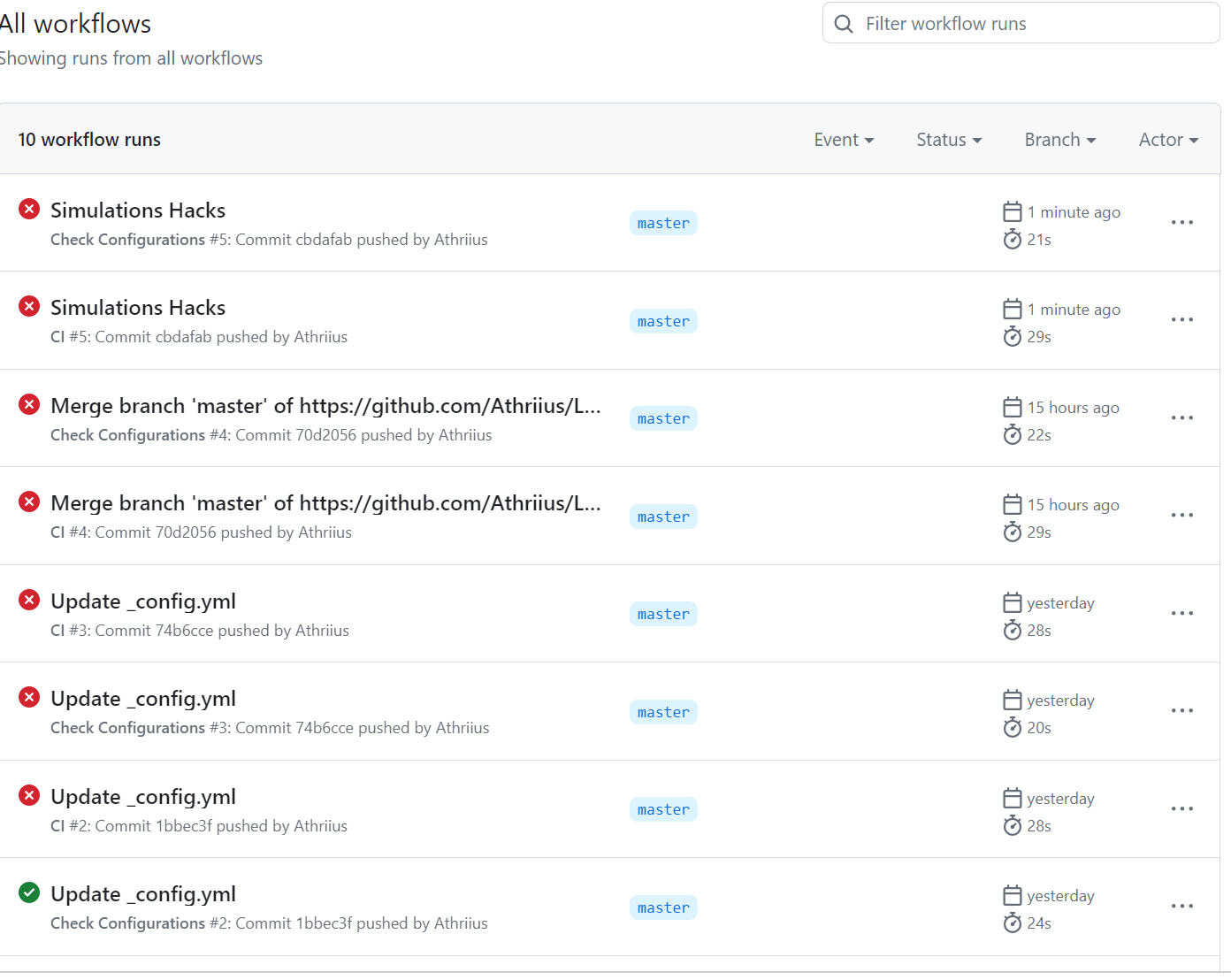Open the Event filter dropdown

(844, 140)
